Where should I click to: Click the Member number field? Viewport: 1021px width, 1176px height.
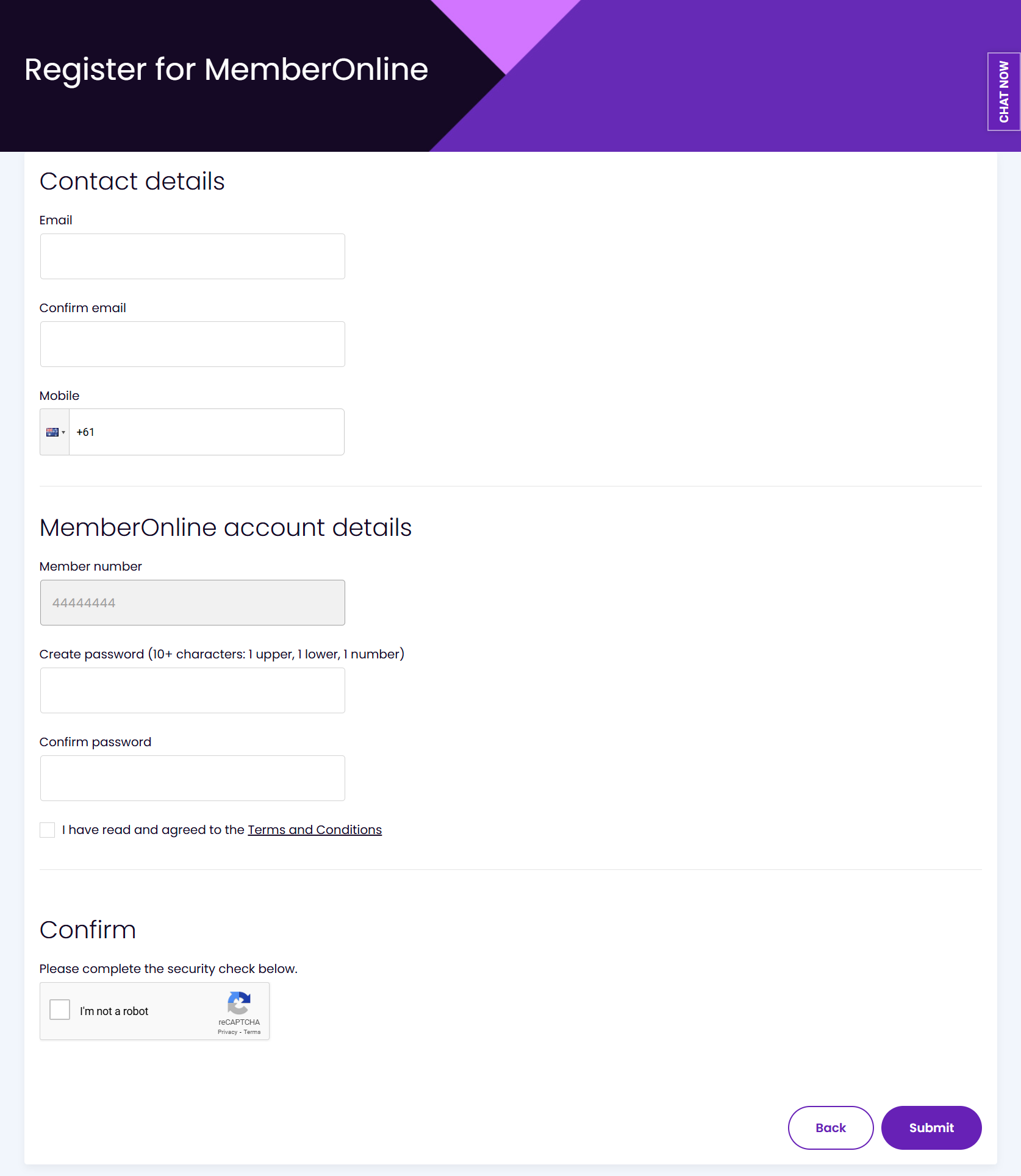[x=193, y=603]
